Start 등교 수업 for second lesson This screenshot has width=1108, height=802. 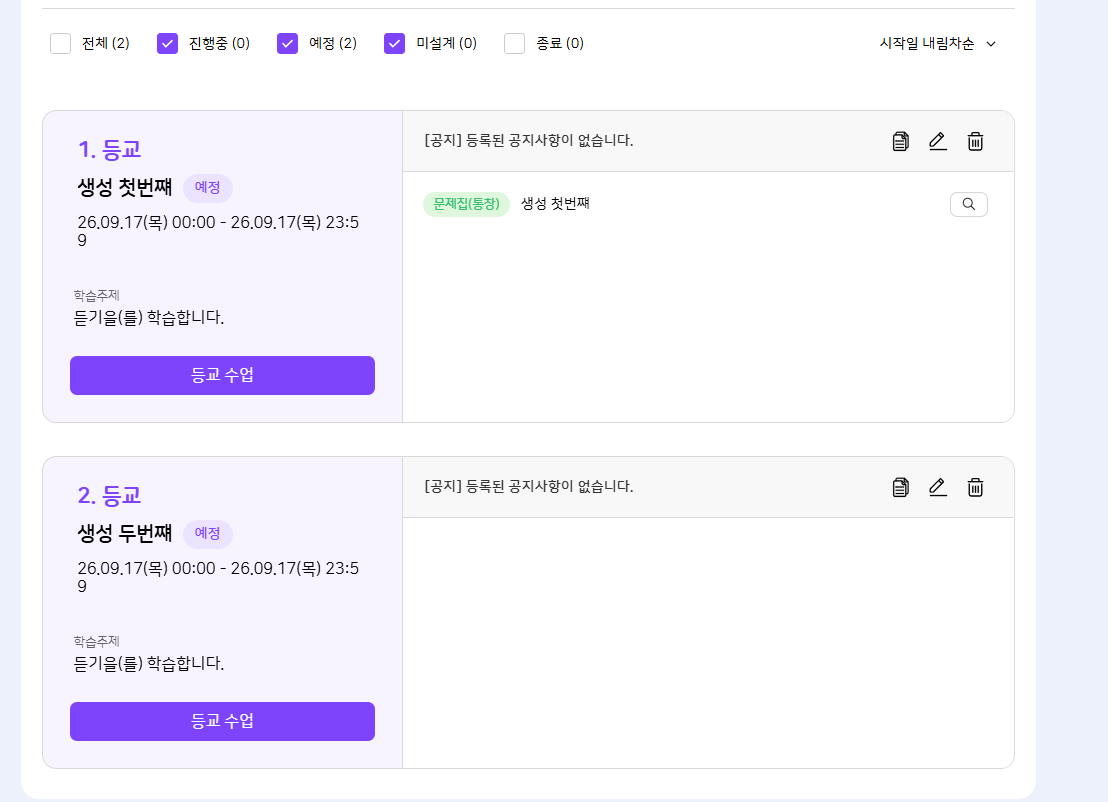[x=223, y=721]
